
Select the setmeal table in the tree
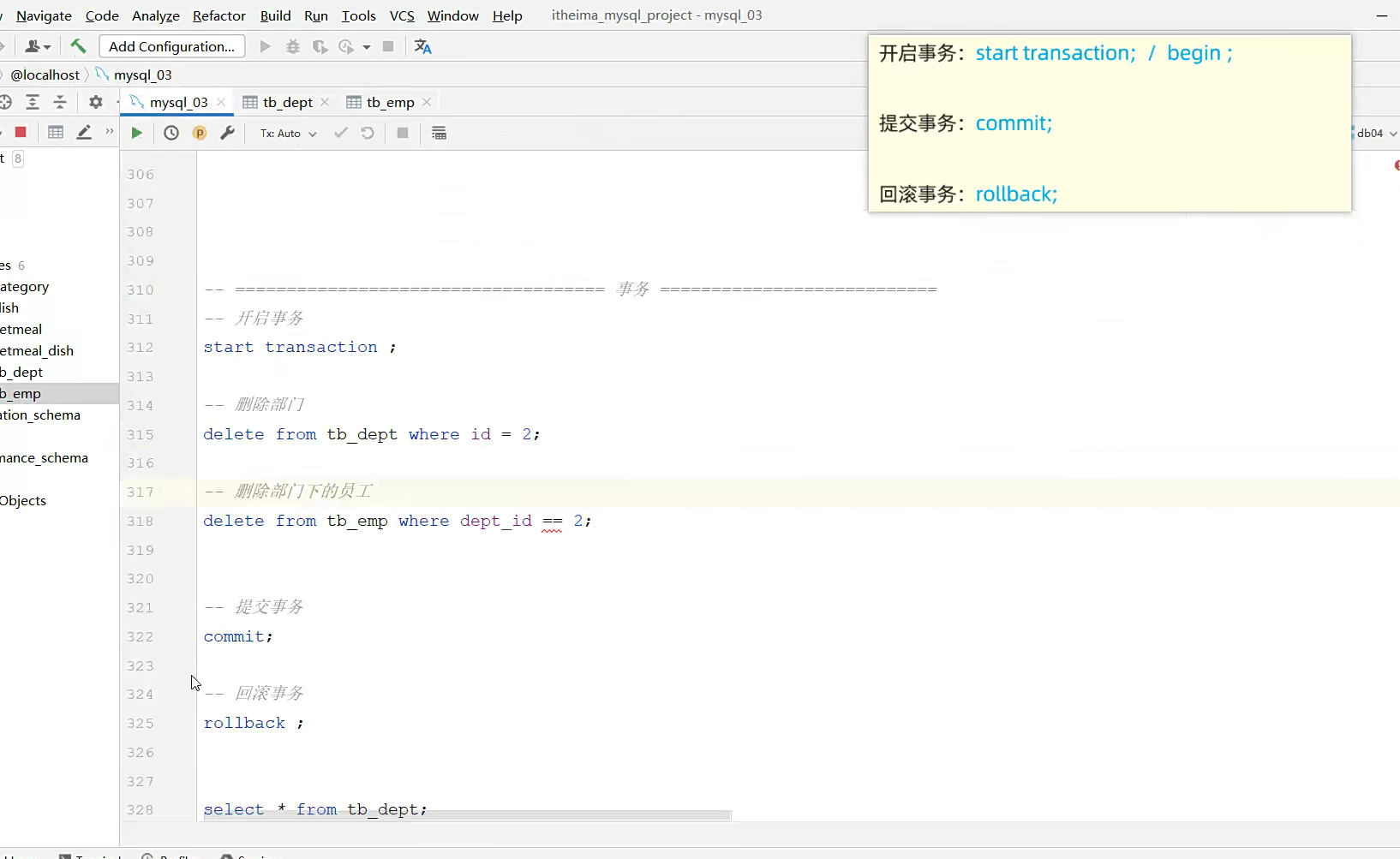[x=21, y=330]
